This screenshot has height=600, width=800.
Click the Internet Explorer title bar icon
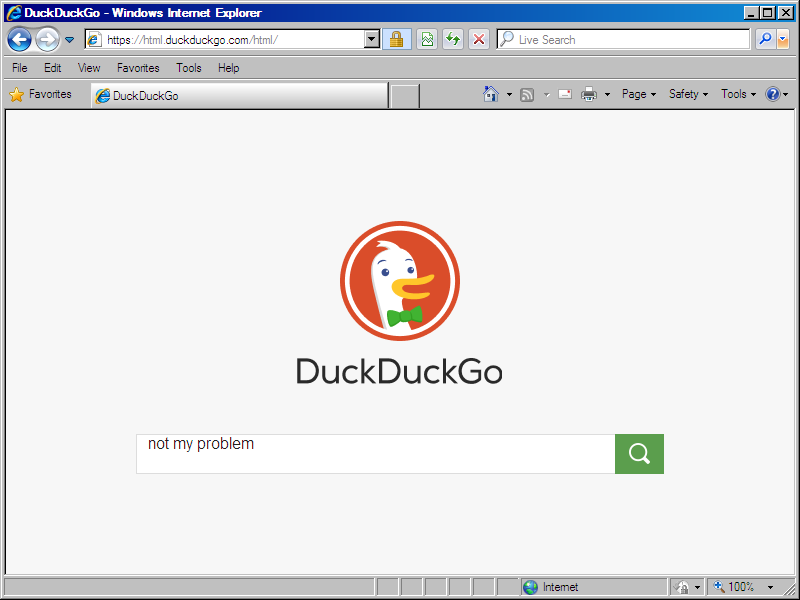coord(14,13)
